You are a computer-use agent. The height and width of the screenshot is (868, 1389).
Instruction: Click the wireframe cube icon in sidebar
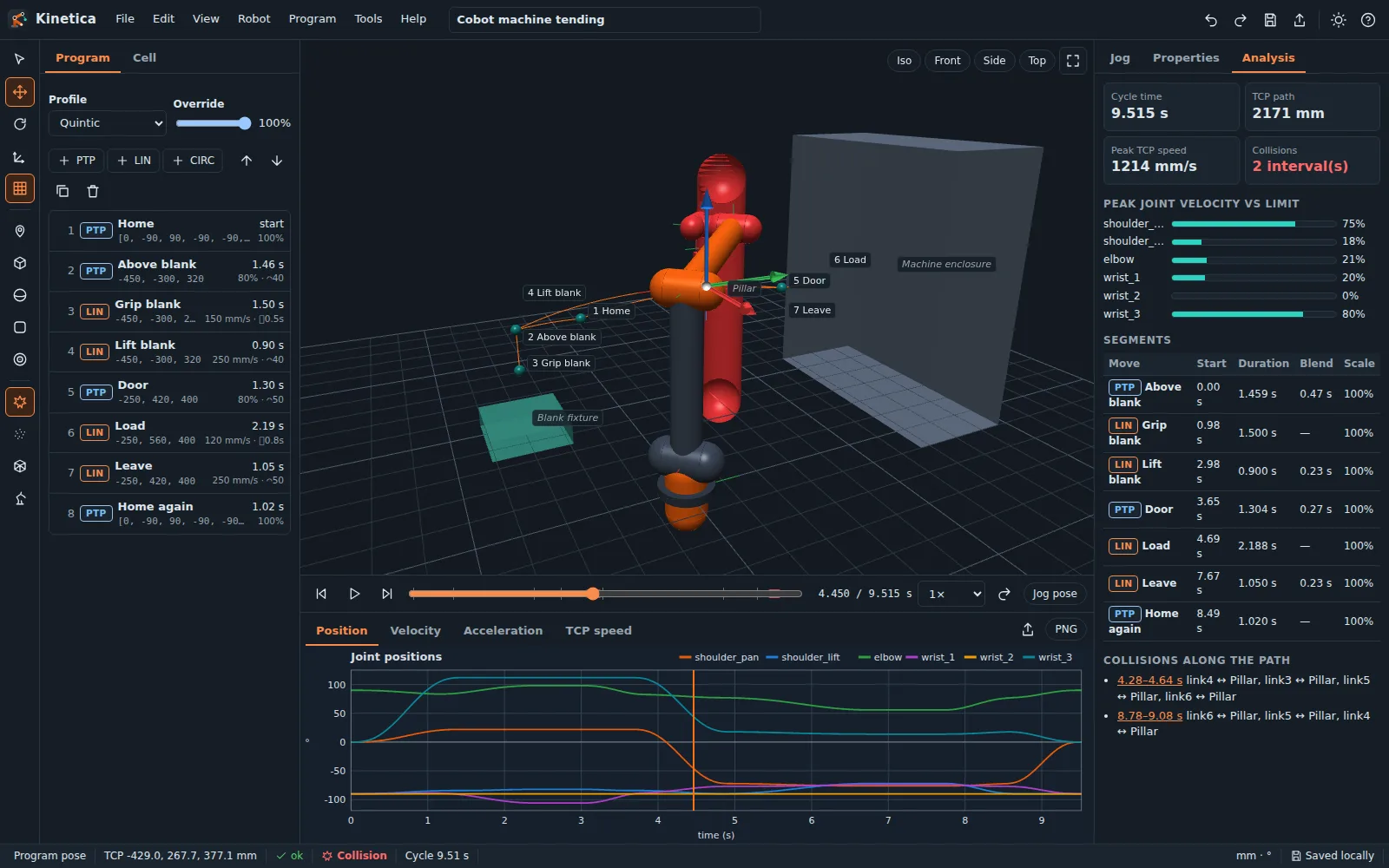[20, 466]
